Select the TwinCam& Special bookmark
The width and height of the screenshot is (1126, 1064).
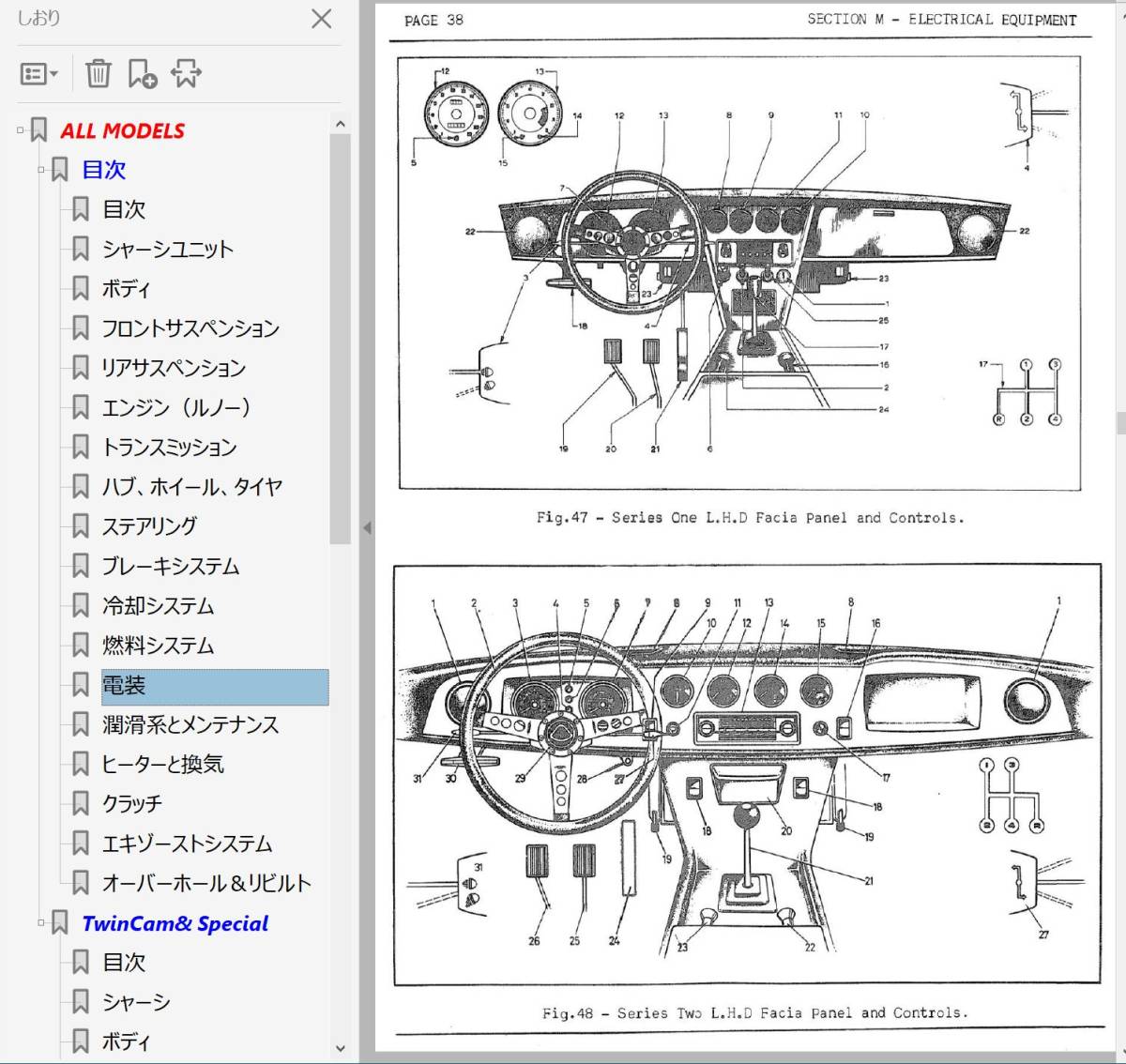(x=175, y=923)
